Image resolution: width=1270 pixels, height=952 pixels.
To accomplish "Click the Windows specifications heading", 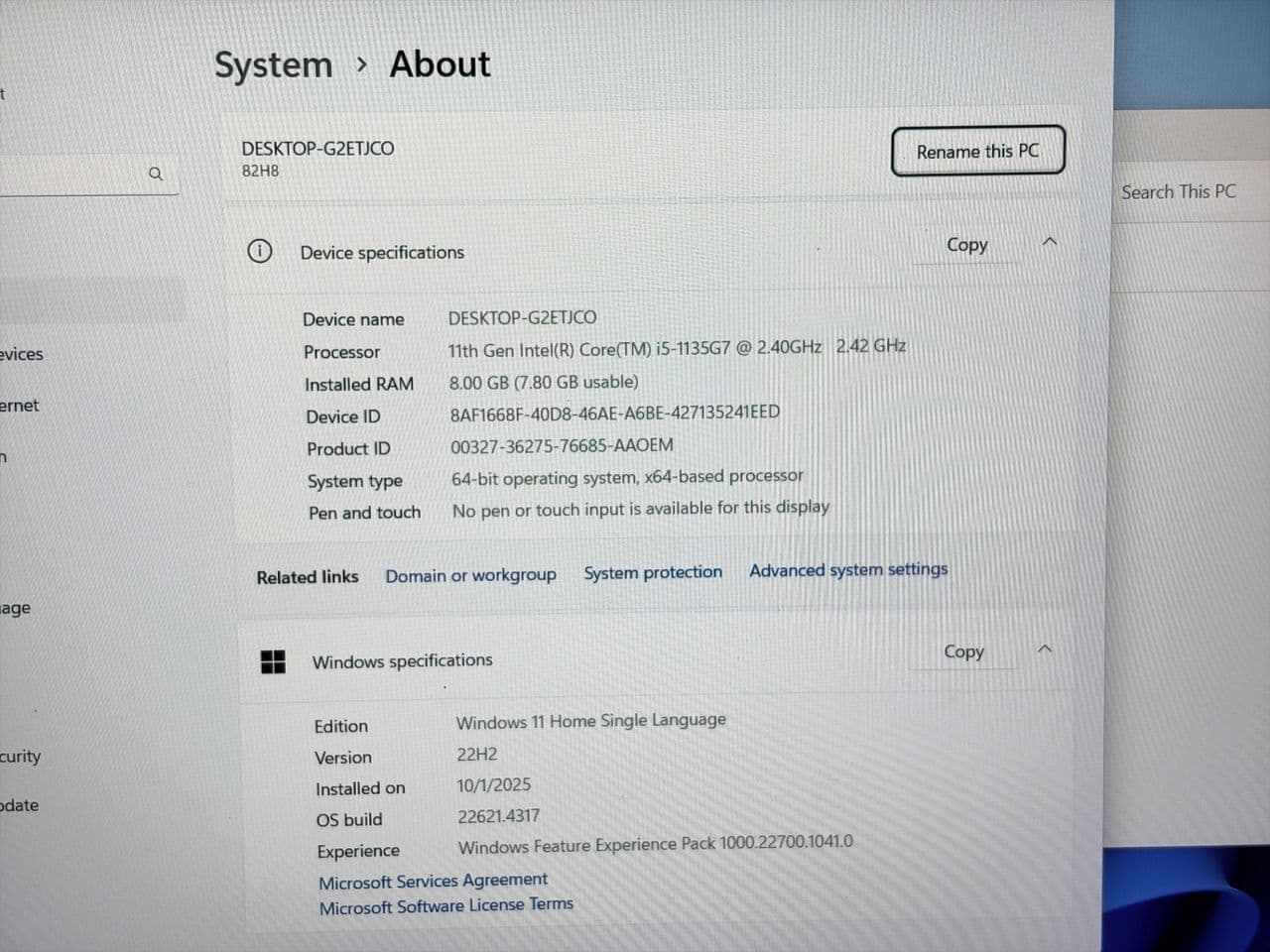I will click(x=402, y=660).
